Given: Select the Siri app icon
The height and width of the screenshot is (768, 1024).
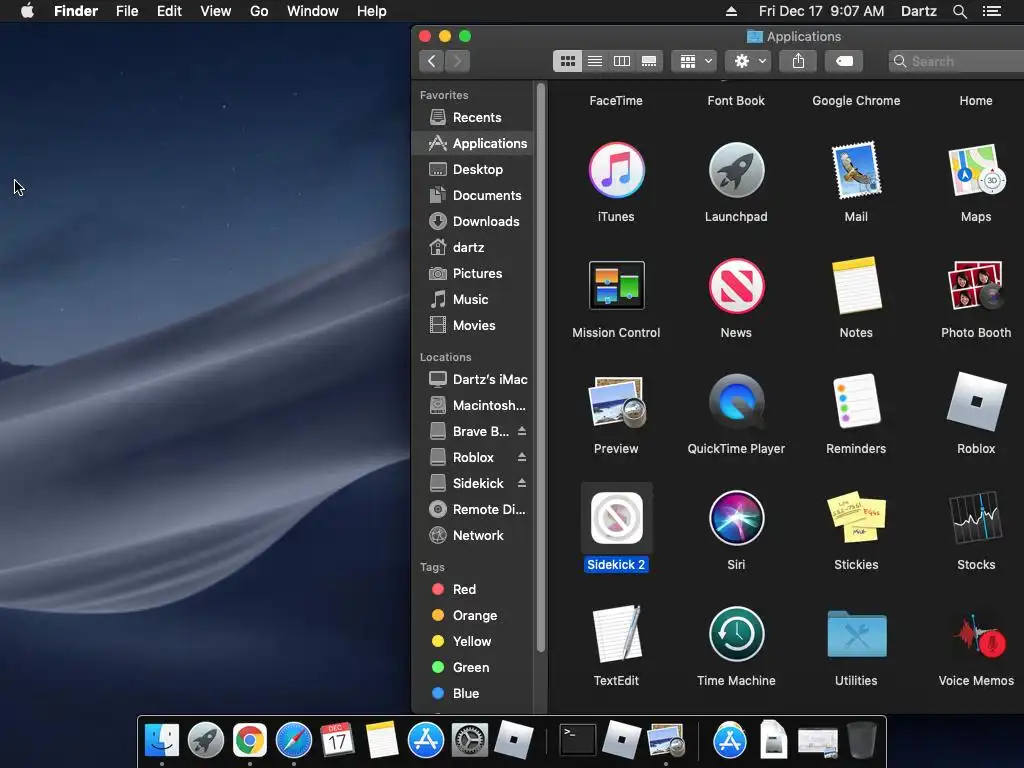Looking at the screenshot, I should [736, 518].
